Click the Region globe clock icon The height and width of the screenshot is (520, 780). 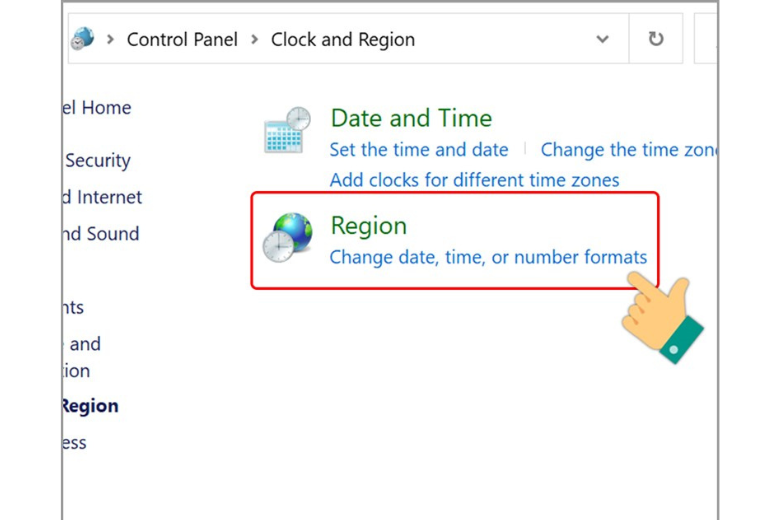tap(287, 237)
